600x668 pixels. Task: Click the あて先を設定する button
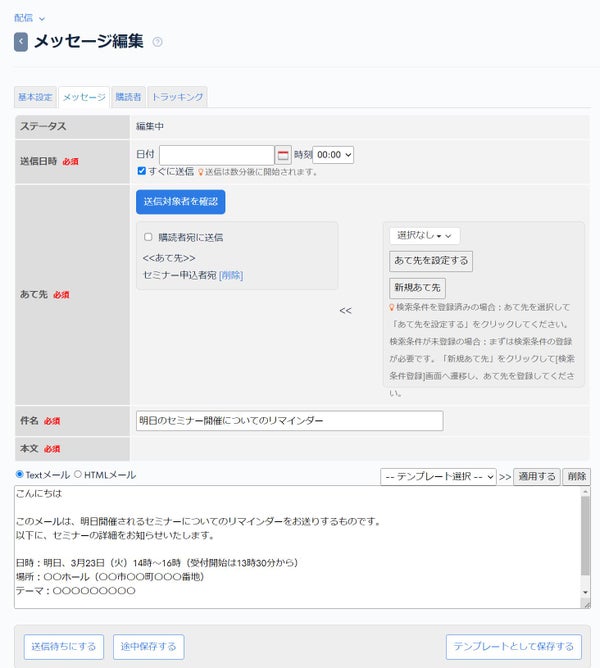coord(431,261)
